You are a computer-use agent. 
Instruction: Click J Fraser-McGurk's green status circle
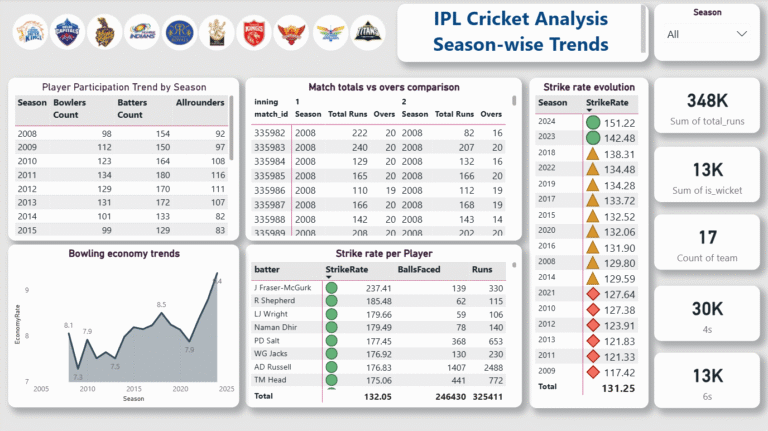pyautogui.click(x=332, y=288)
